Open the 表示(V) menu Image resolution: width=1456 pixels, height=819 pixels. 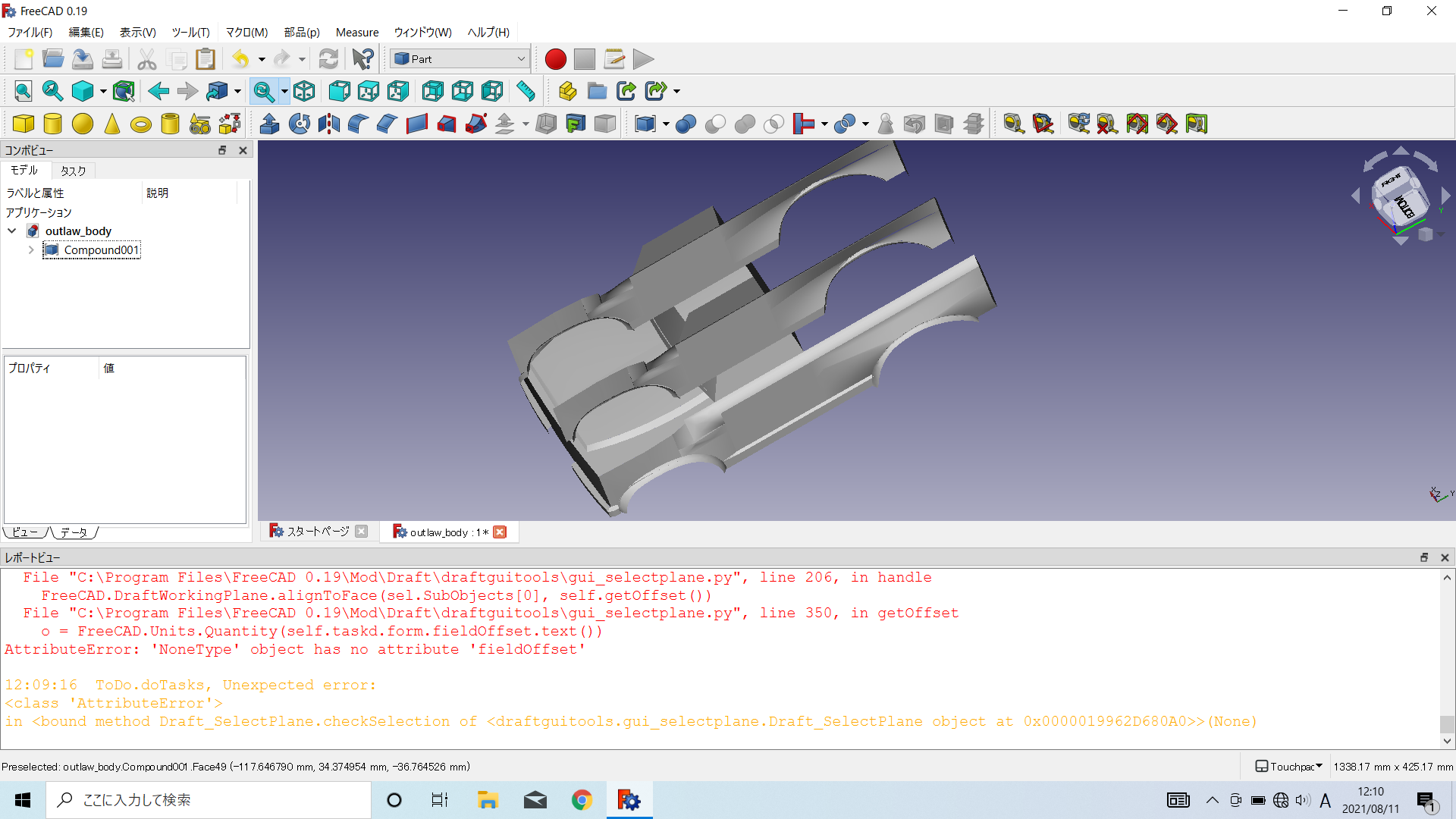[137, 32]
